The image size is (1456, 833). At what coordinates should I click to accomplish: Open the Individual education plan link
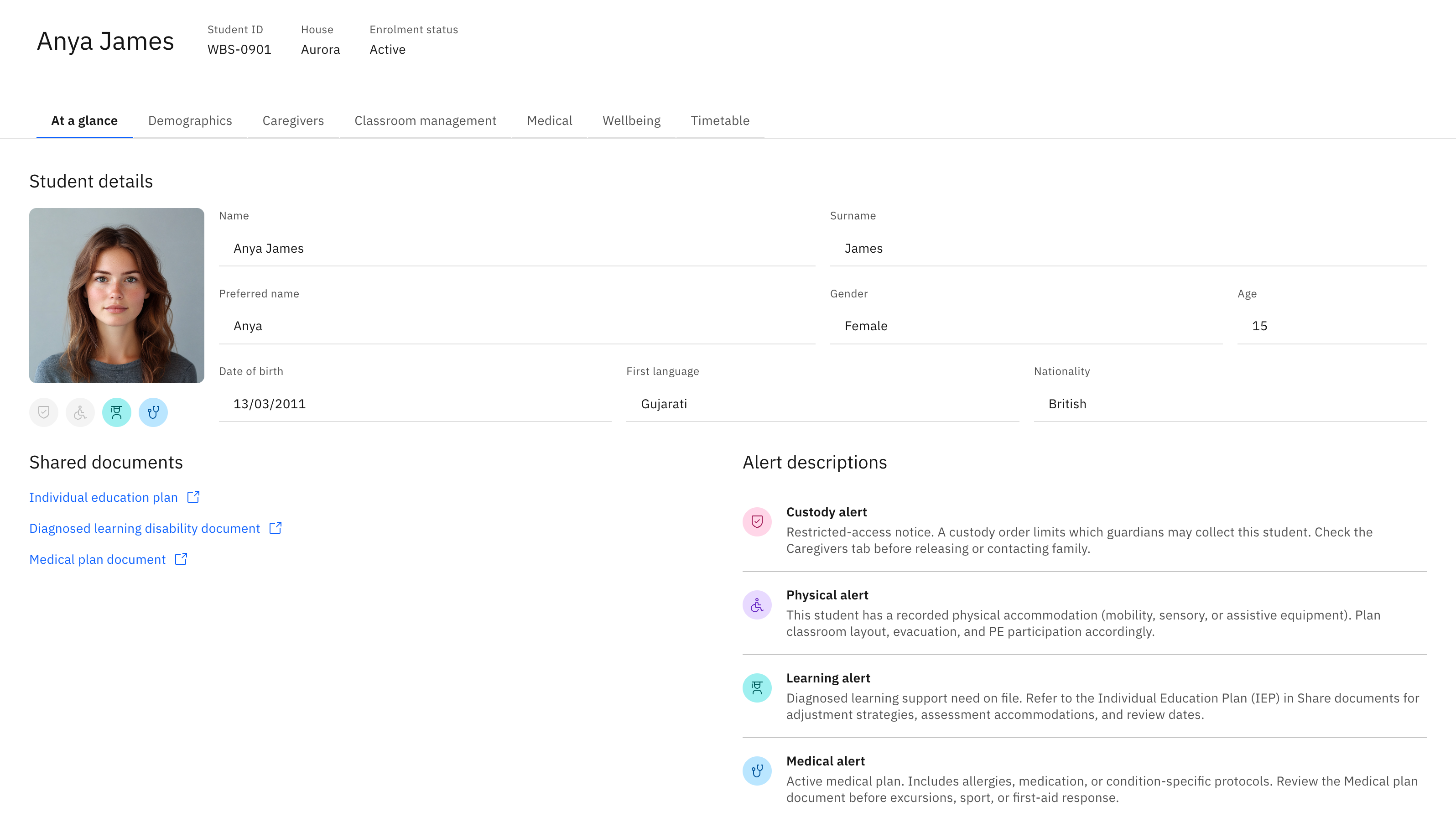[x=104, y=497]
